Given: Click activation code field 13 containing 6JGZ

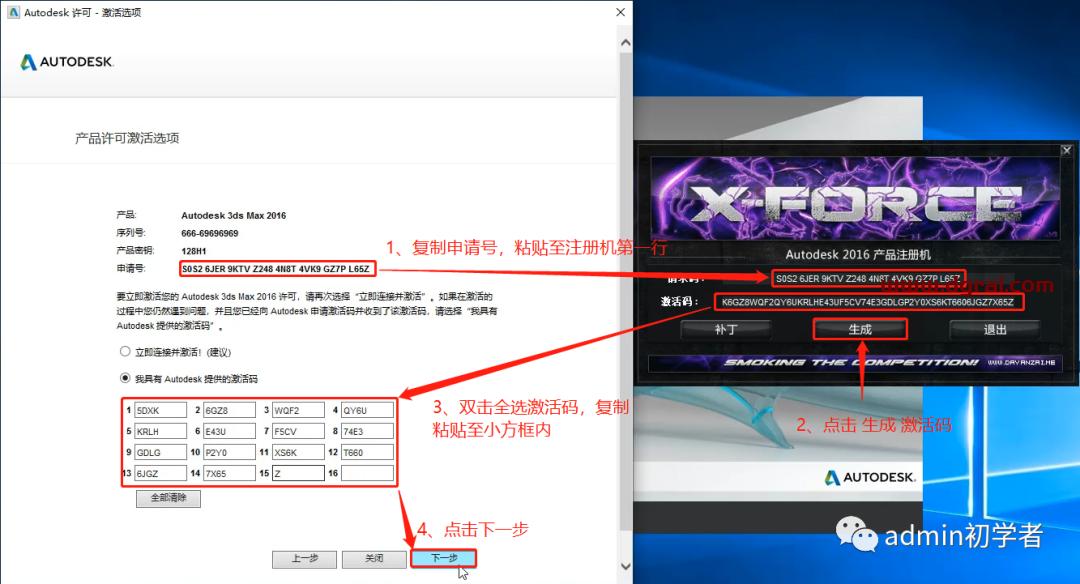Looking at the screenshot, I should tap(160, 473).
